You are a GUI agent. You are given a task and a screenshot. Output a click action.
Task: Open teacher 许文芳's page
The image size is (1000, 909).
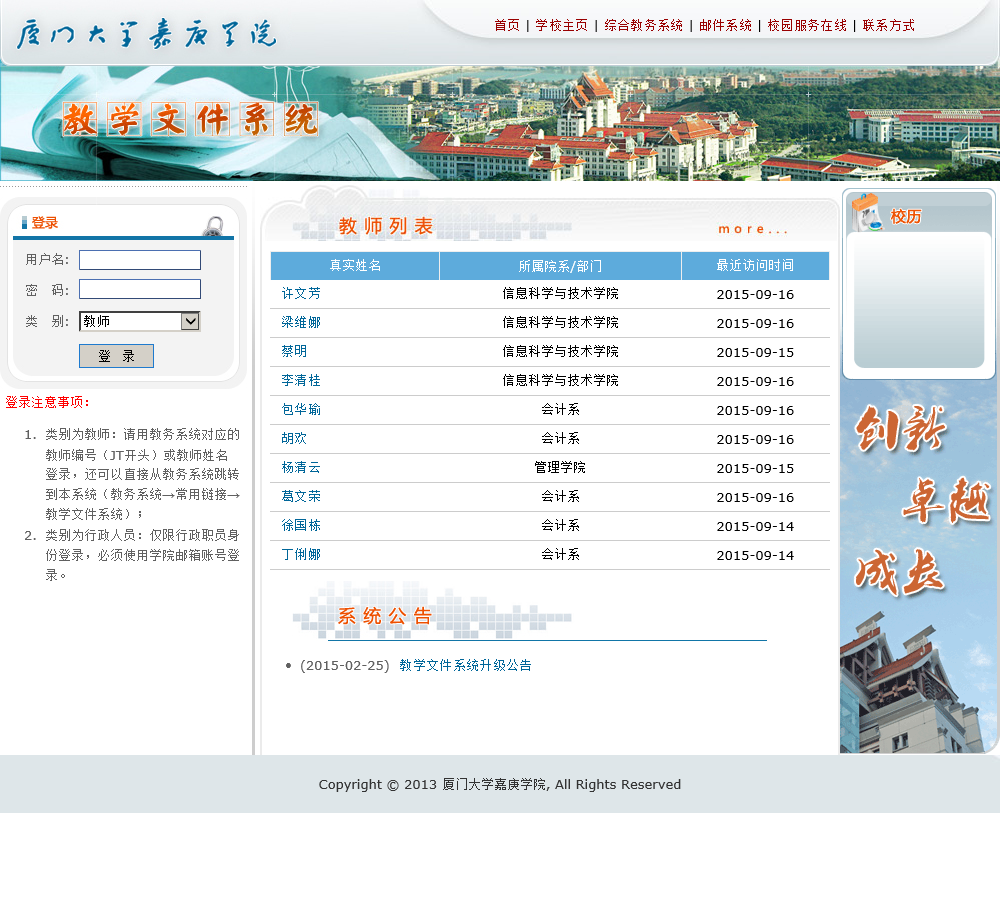click(301, 294)
